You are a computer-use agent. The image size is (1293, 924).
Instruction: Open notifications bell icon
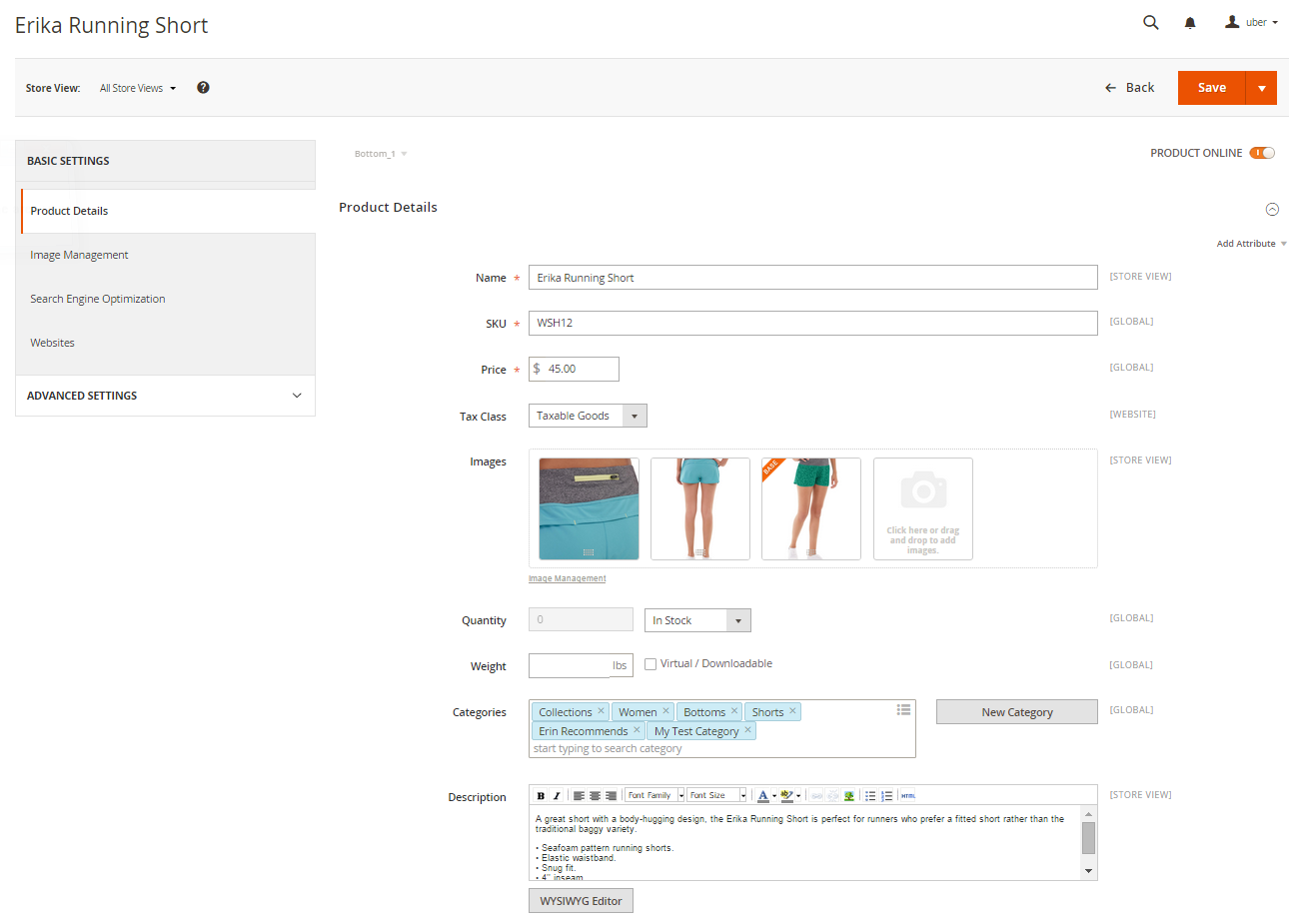1190,22
